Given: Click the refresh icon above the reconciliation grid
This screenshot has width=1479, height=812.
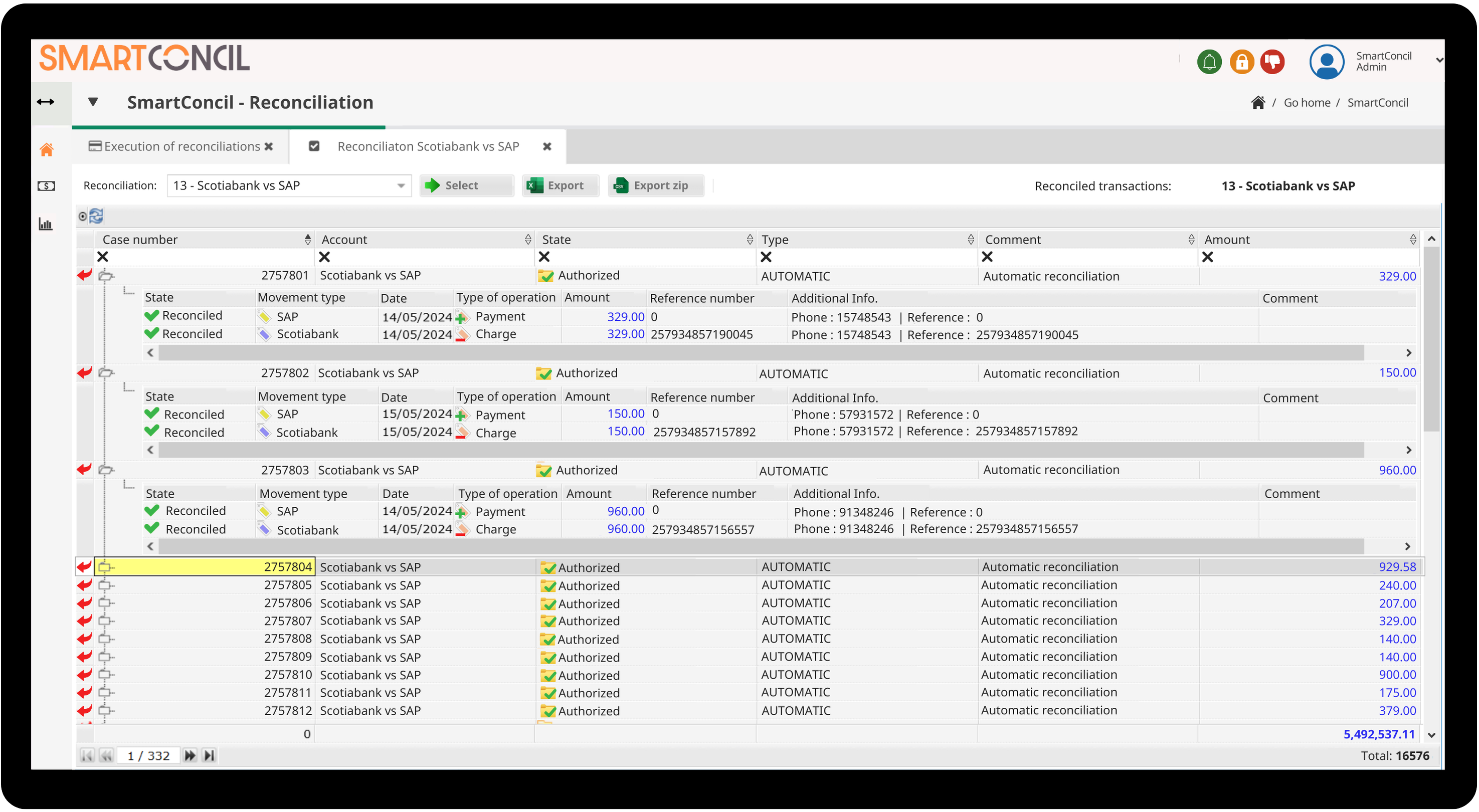Looking at the screenshot, I should pos(96,216).
